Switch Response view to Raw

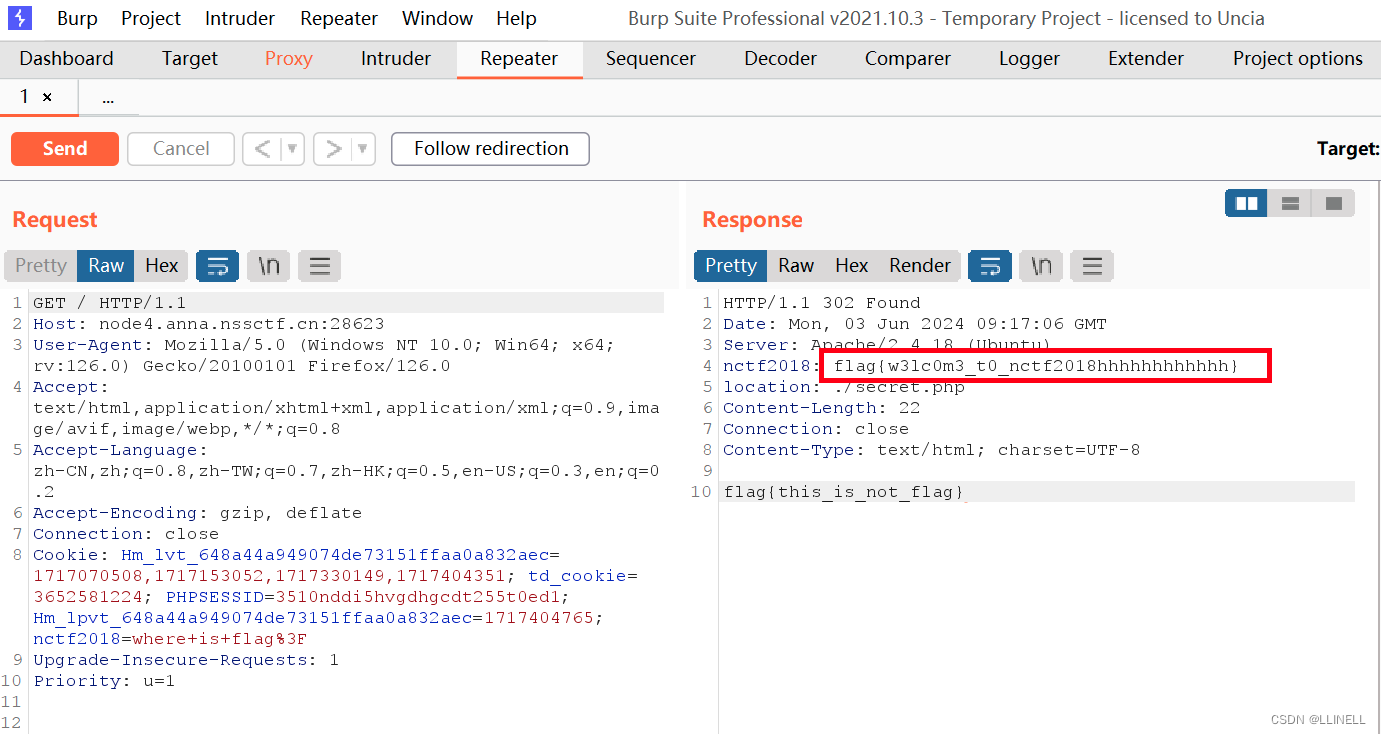796,265
